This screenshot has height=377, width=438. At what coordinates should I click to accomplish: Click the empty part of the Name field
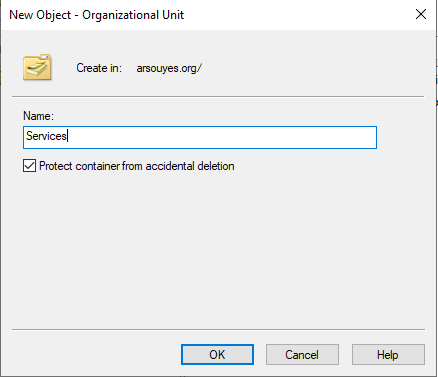(x=222, y=137)
